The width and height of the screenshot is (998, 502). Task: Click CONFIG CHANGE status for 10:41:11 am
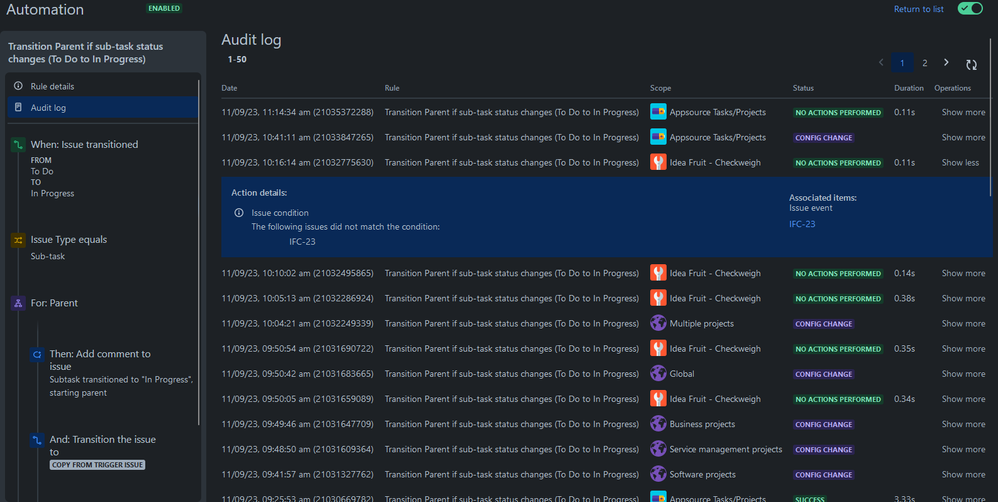(824, 137)
